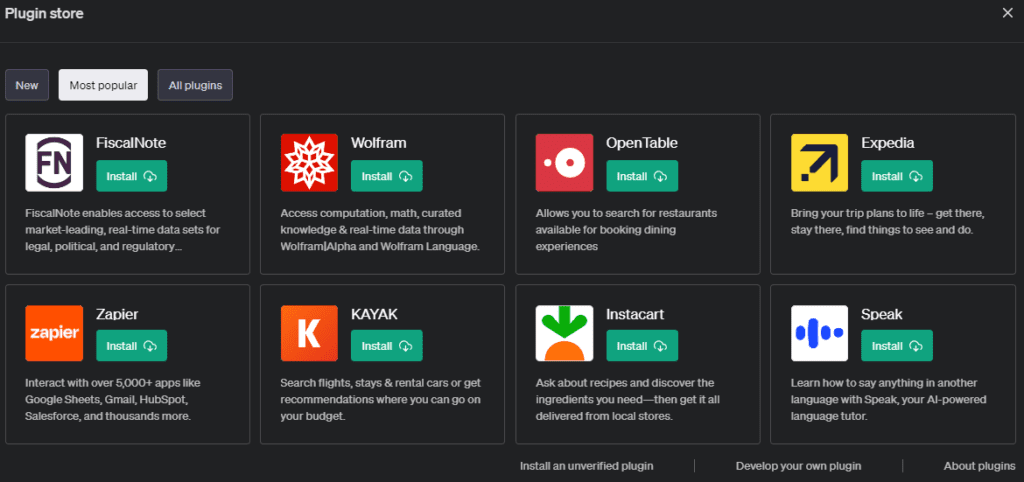Click the OpenTable description about restaurants
This screenshot has height=482, width=1024.
tap(626, 230)
